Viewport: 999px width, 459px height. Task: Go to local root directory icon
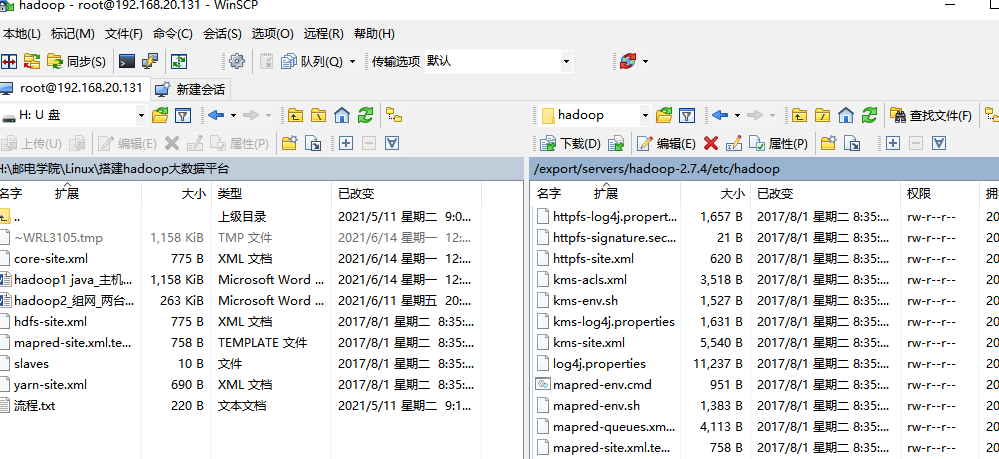pos(318,115)
